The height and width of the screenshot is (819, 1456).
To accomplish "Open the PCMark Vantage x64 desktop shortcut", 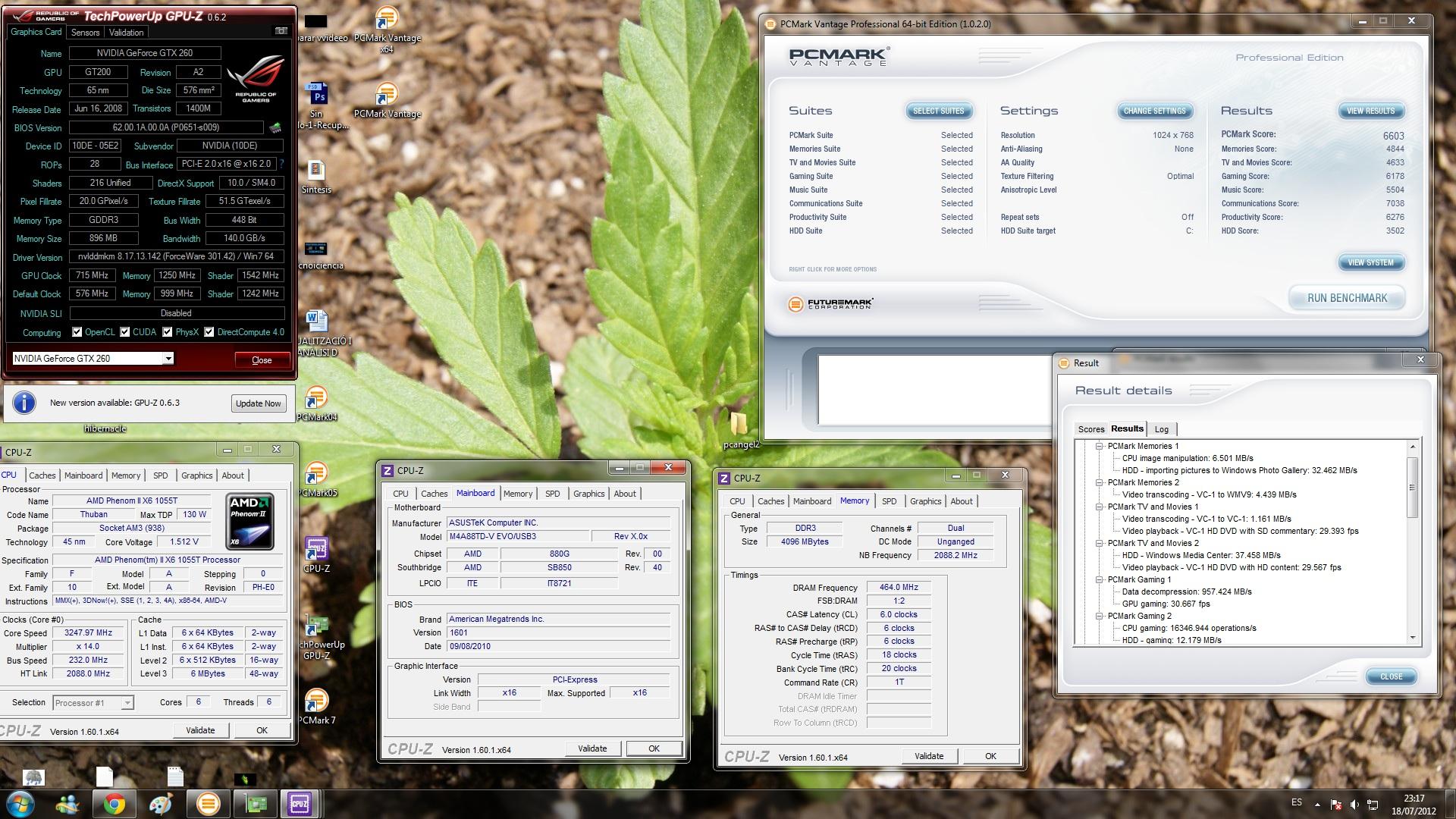I will 387,30.
